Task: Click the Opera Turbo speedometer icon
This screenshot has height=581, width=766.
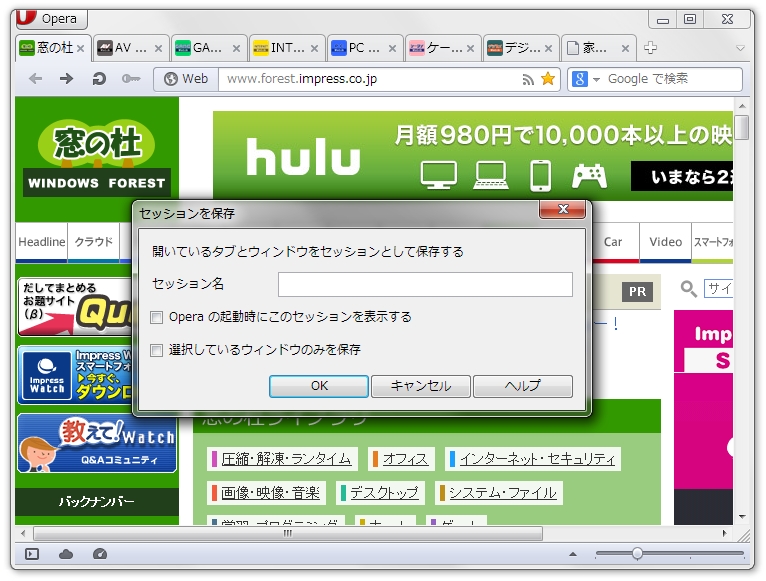Action: pyautogui.click(x=100, y=554)
